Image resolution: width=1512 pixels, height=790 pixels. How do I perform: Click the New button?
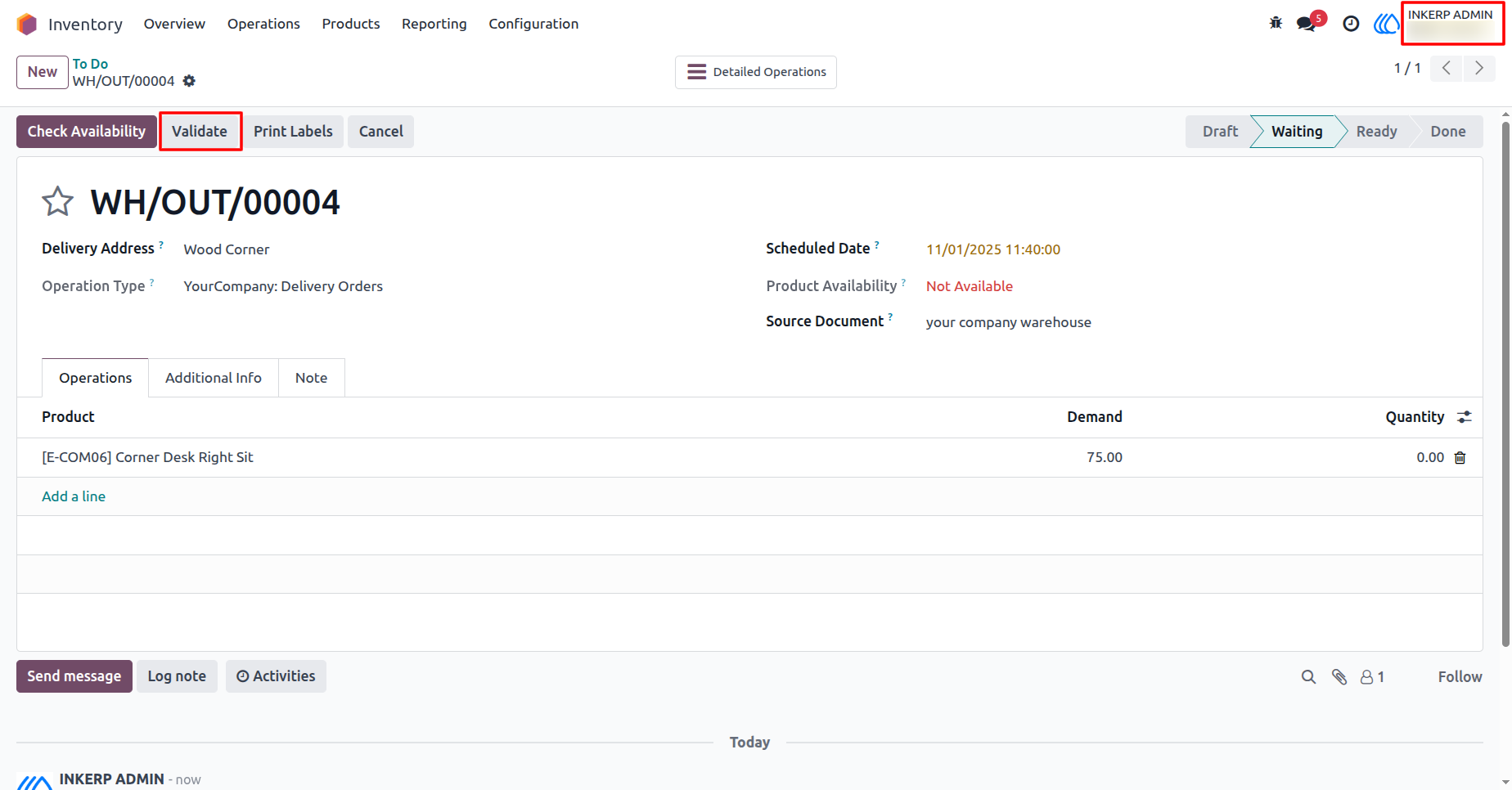tap(43, 72)
